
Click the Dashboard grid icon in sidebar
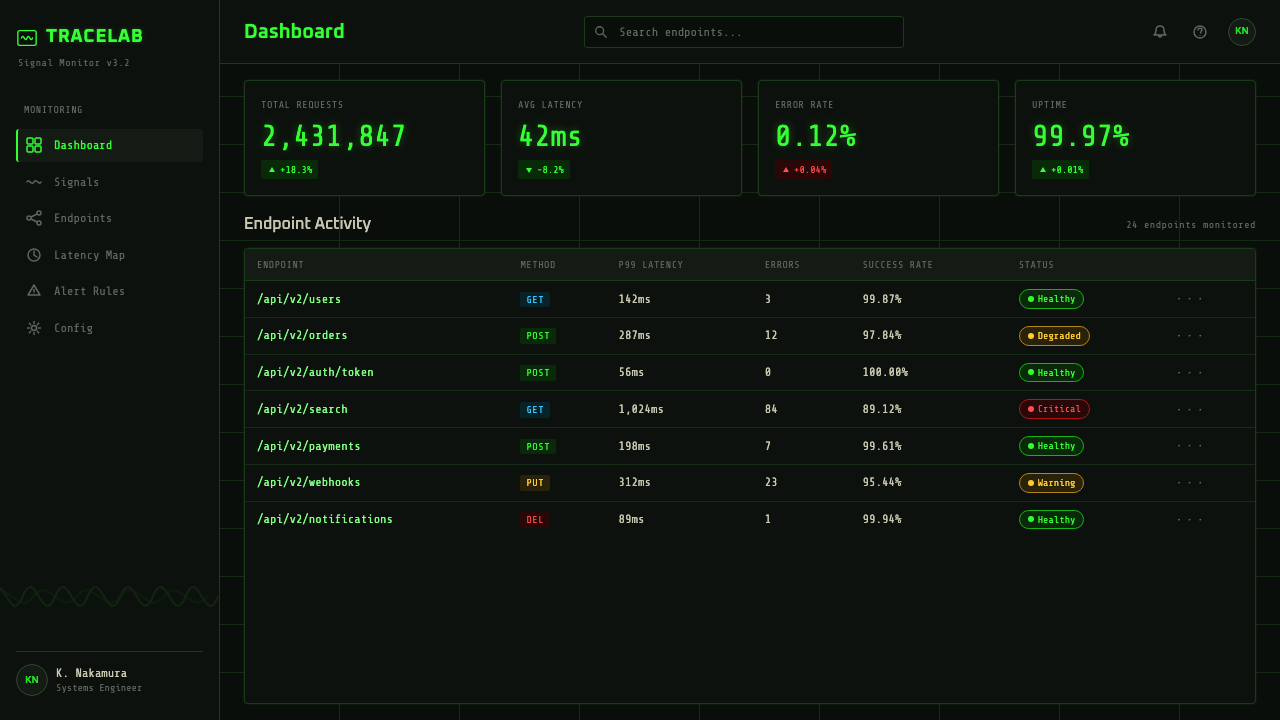(x=34, y=145)
